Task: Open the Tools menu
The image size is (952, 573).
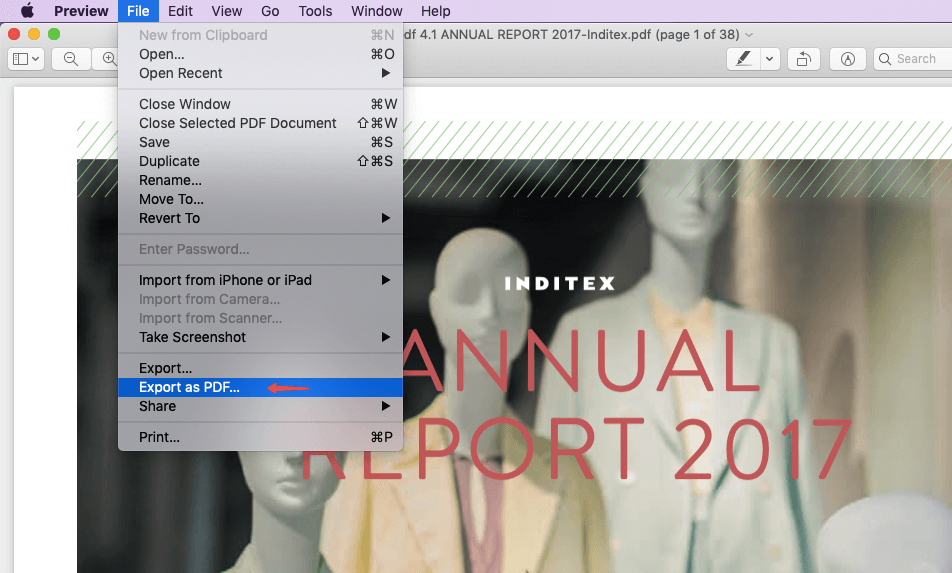Action: pos(315,11)
